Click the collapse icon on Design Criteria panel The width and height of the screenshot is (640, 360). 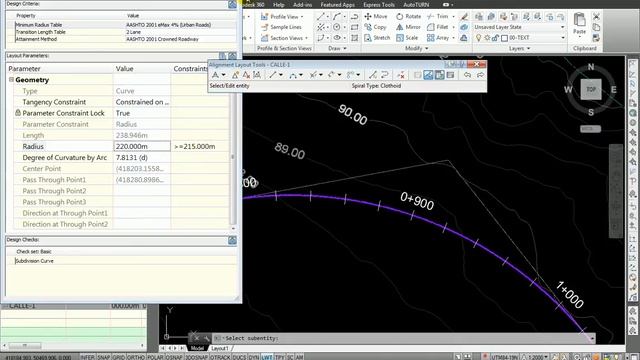click(232, 4)
